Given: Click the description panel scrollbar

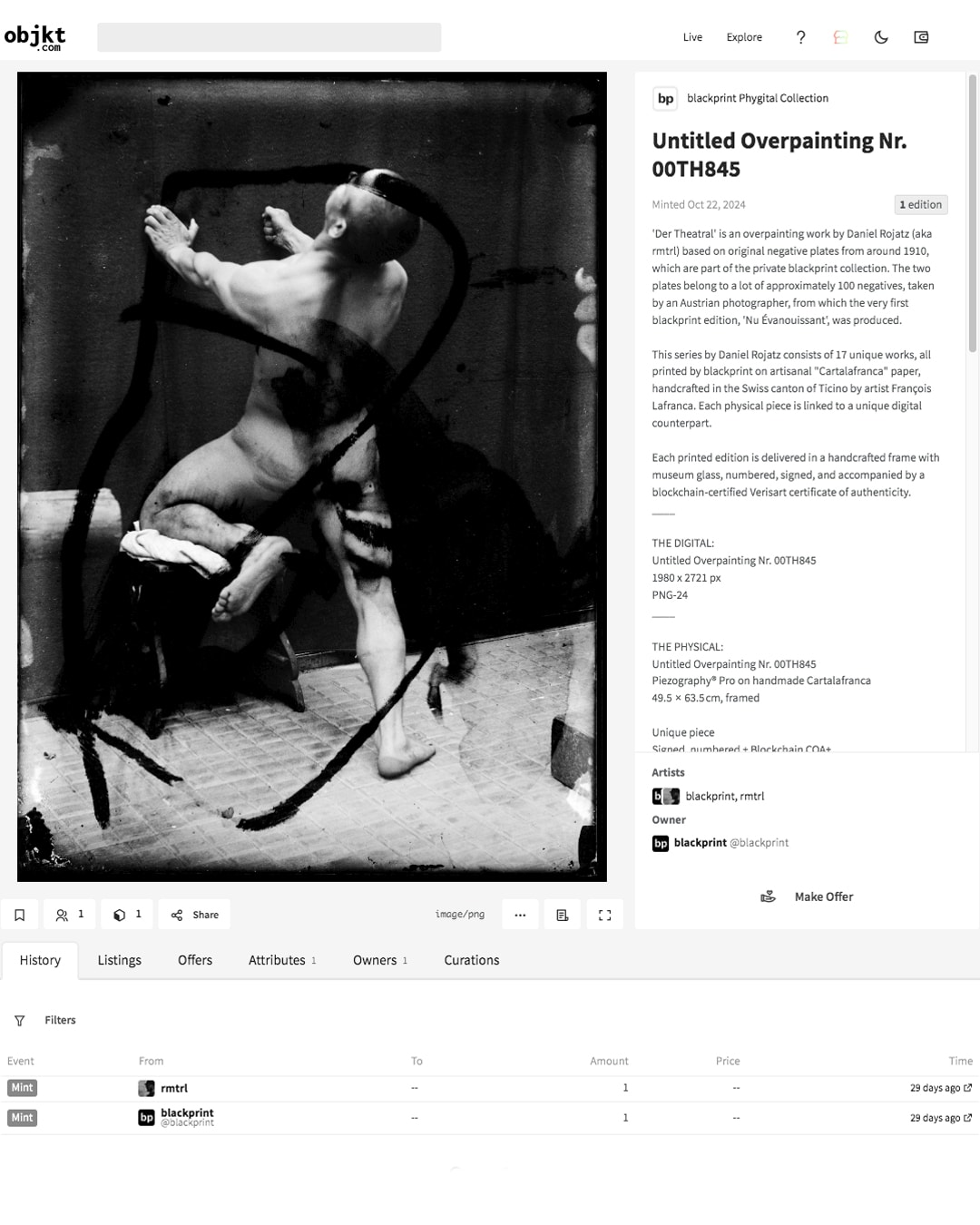Looking at the screenshot, I should (973, 213).
